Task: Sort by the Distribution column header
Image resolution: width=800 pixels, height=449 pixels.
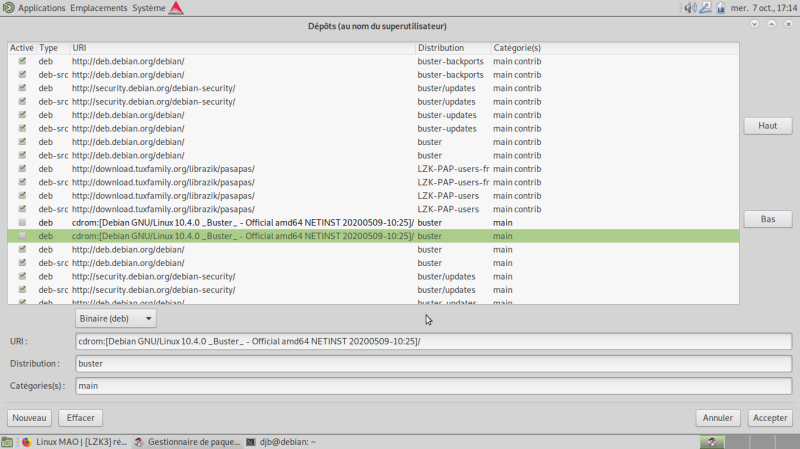Action: [453, 47]
